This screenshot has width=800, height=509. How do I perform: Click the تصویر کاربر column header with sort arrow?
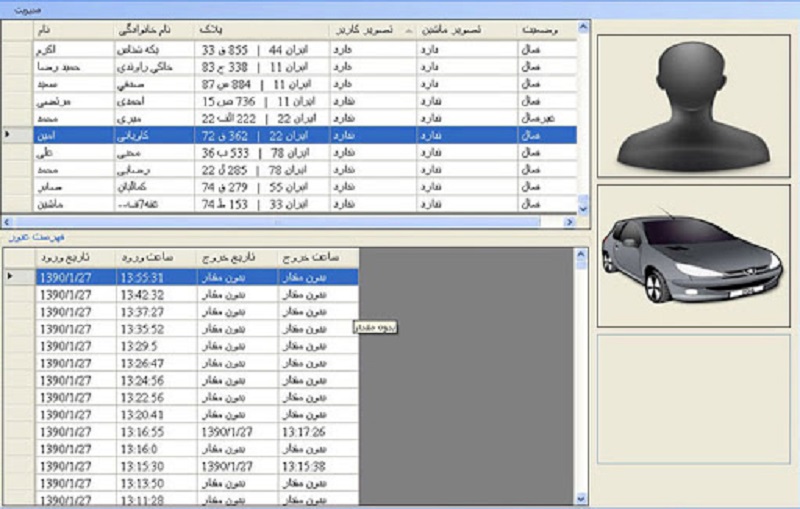(372, 29)
